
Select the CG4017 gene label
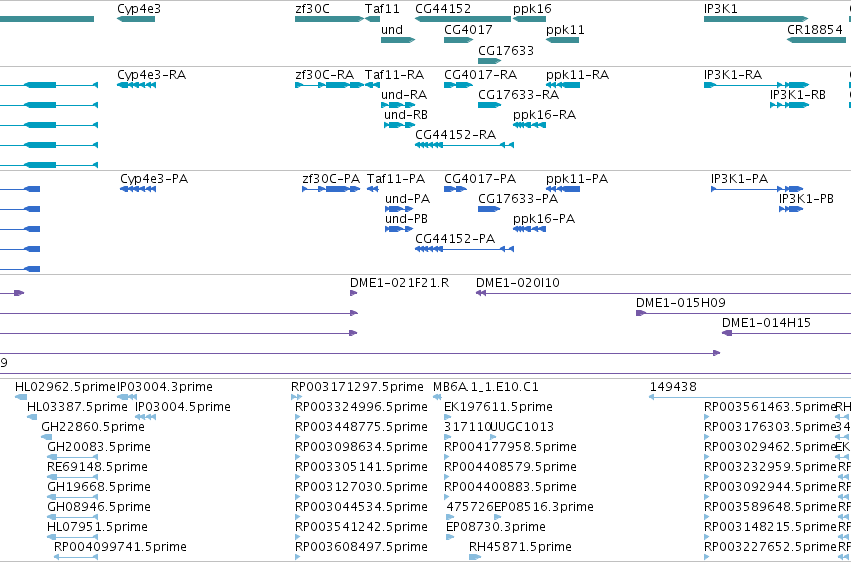pyautogui.click(x=468, y=29)
